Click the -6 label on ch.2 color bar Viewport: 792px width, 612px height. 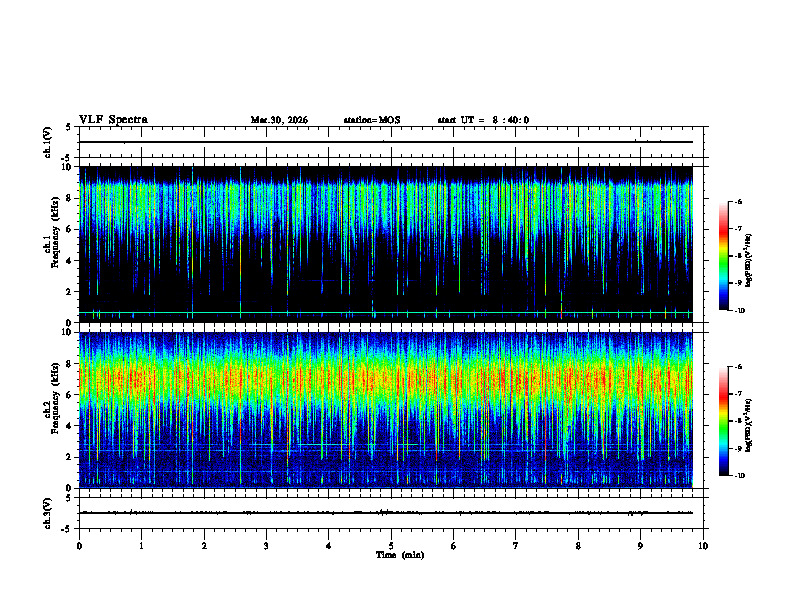pos(739,367)
